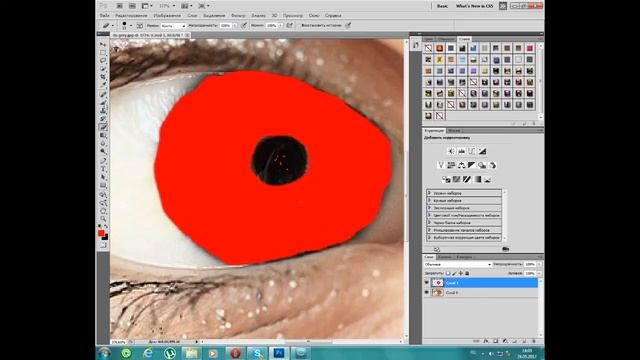Viewport: 640px width, 360px height.
Task: Open the layer opacity slider arrow
Action: pyautogui.click(x=539, y=264)
